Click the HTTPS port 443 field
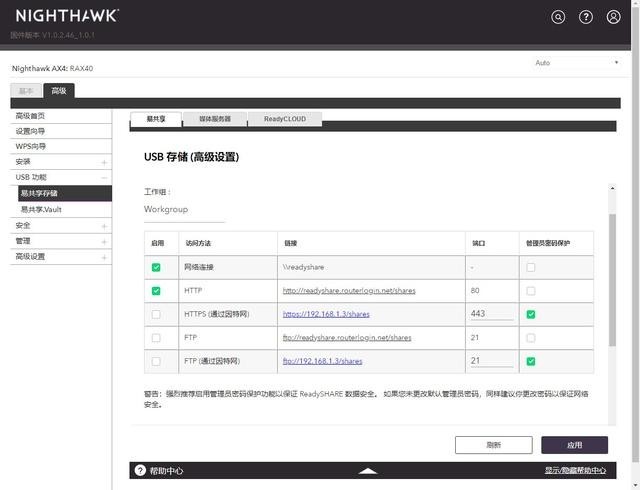 (492, 314)
